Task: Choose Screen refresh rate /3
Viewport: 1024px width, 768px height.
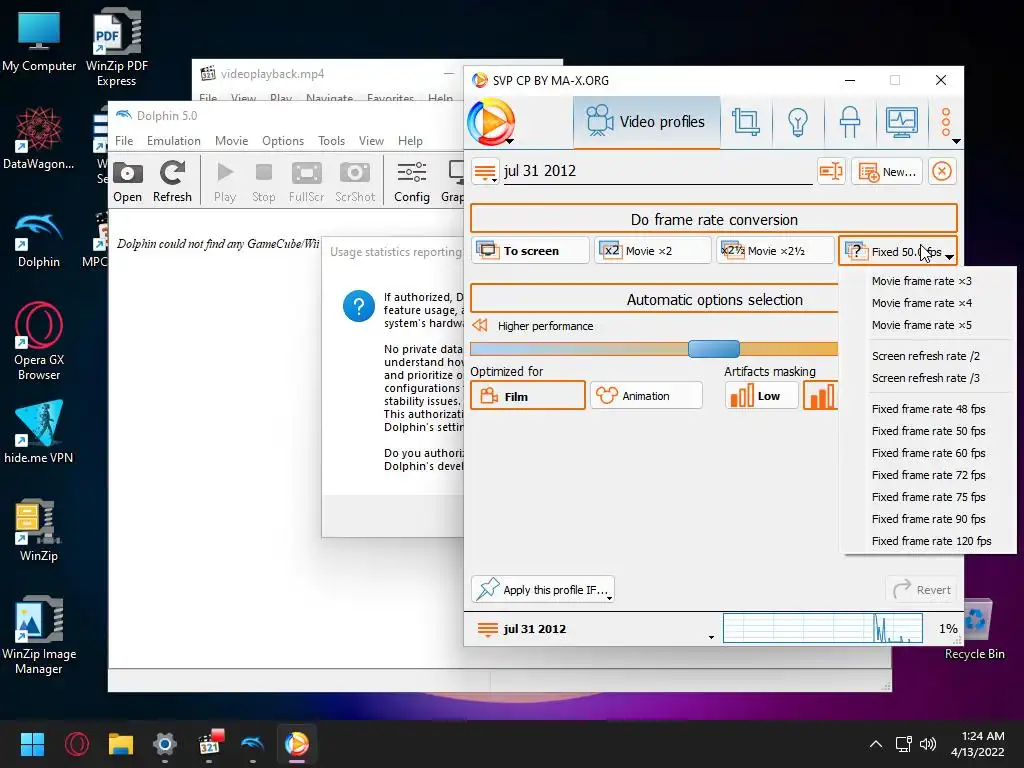Action: (925, 378)
